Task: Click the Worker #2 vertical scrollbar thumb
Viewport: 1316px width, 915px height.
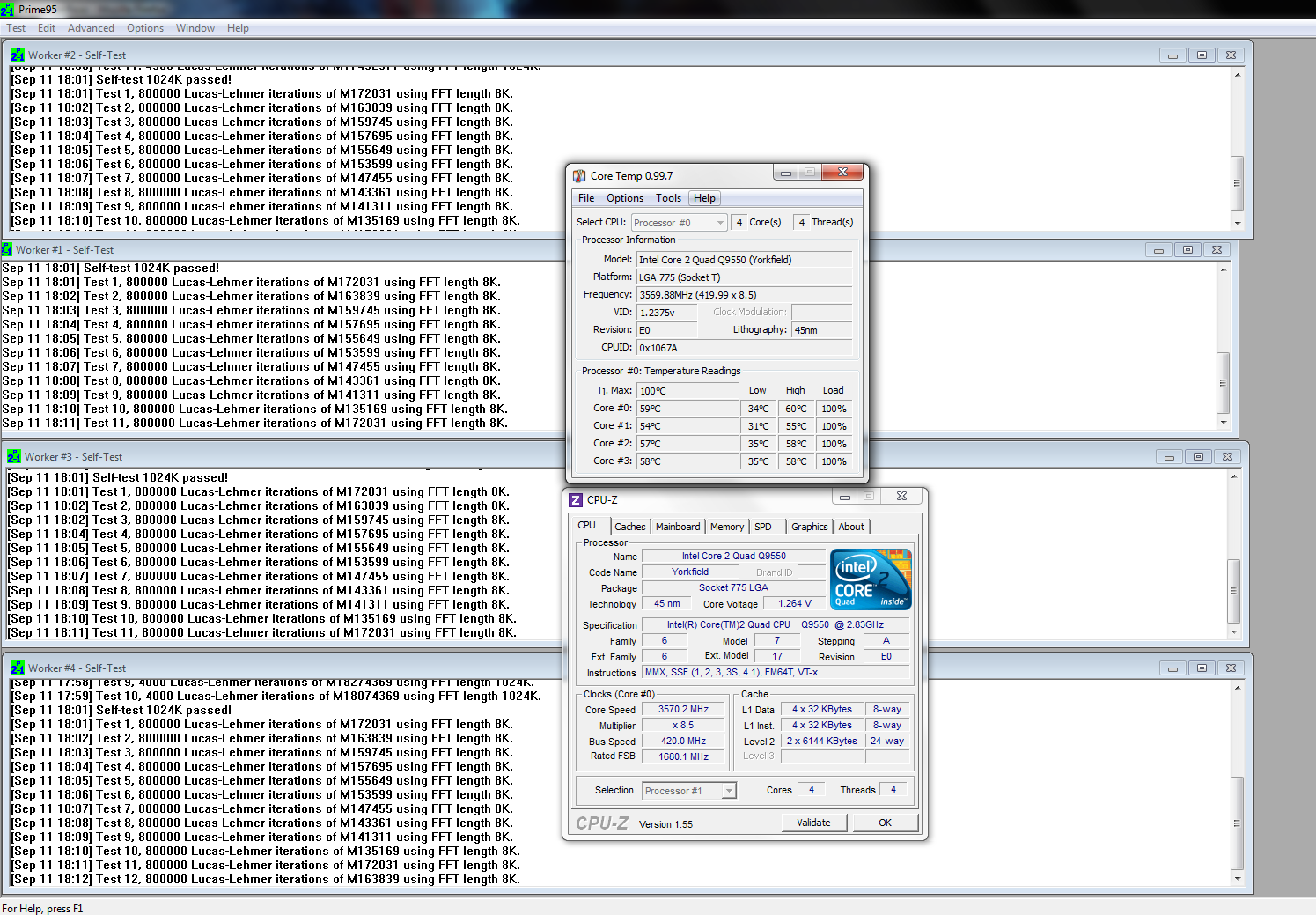Action: pos(1237,183)
